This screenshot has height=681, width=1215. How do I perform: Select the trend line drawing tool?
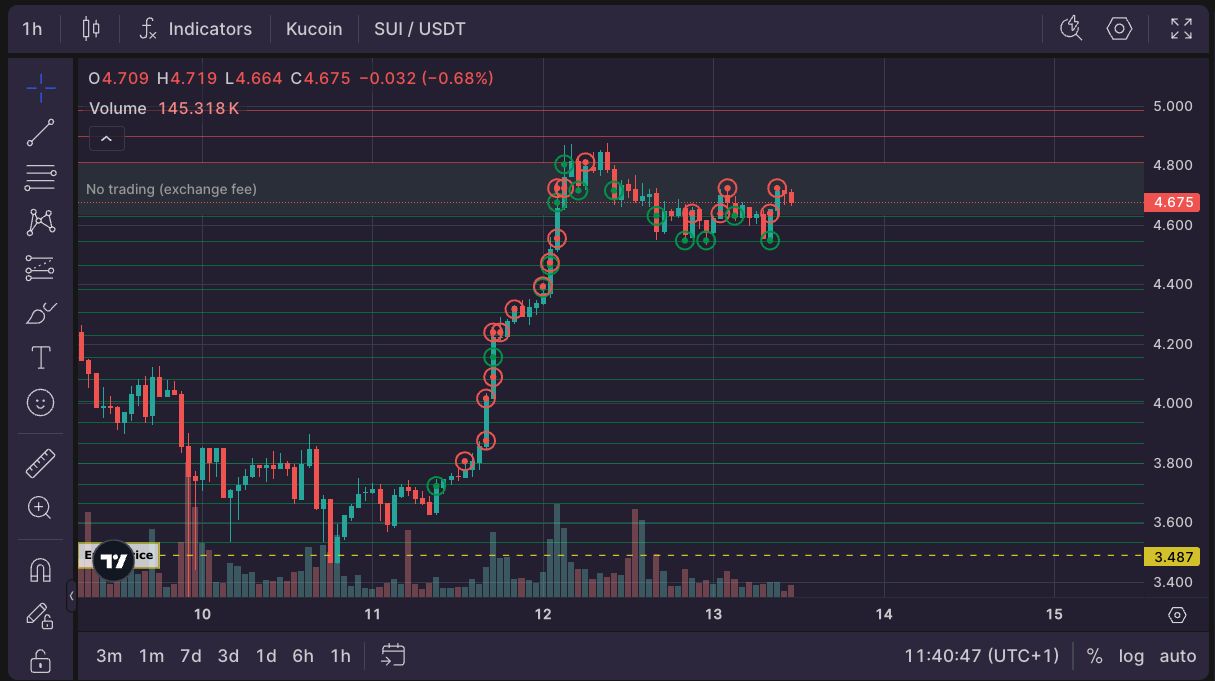point(40,132)
